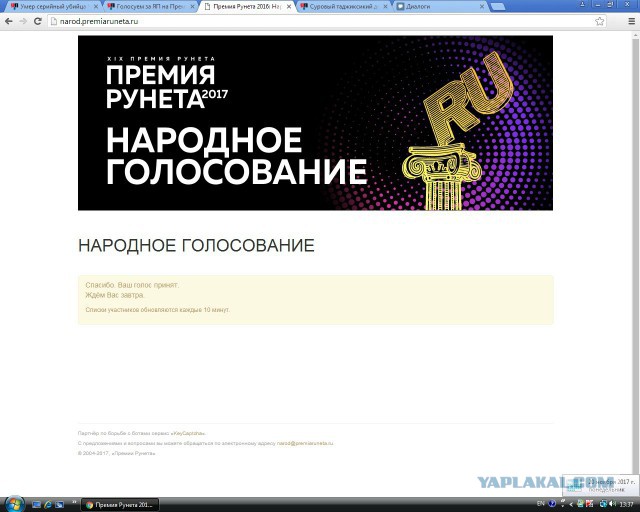
Task: Click the address bar showing narod.premiaruneta.ru
Action: pyautogui.click(x=327, y=21)
